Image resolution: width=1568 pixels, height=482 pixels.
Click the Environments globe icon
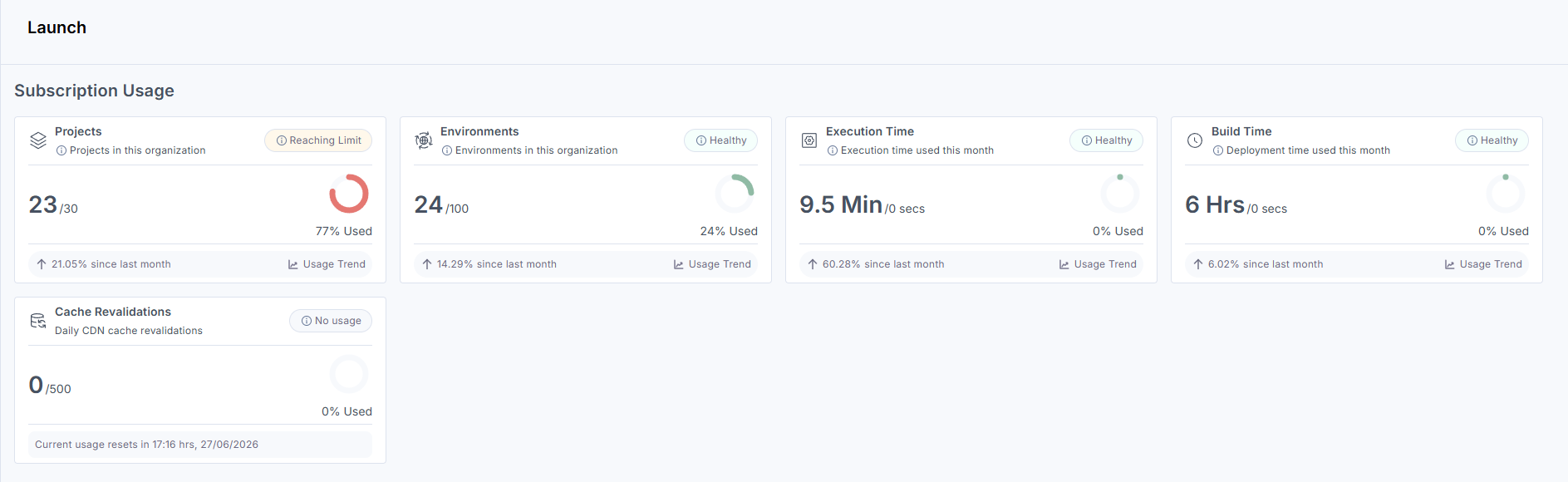tap(424, 140)
